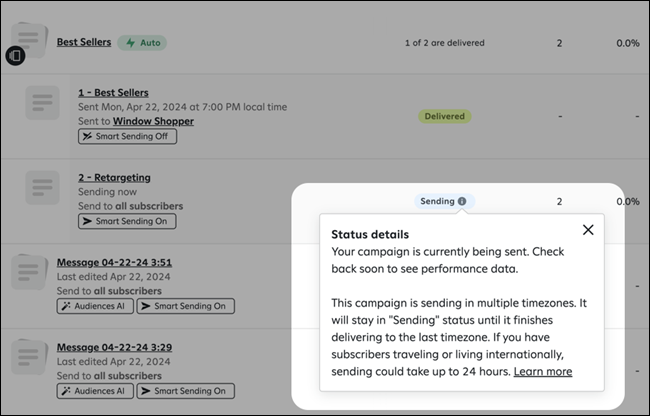Open the Window Shopper segment link
The width and height of the screenshot is (650, 416).
[x=153, y=121]
